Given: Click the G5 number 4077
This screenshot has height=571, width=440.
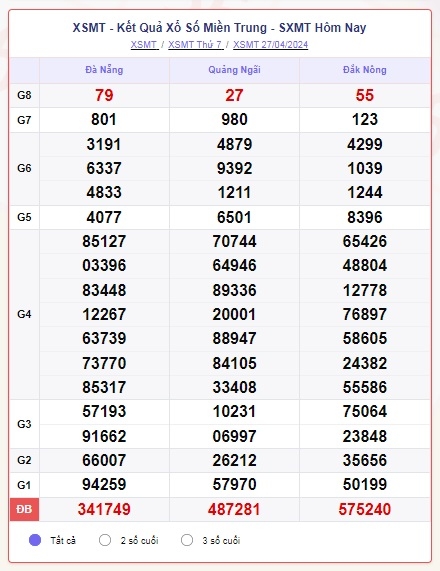Looking at the screenshot, I should point(104,217).
